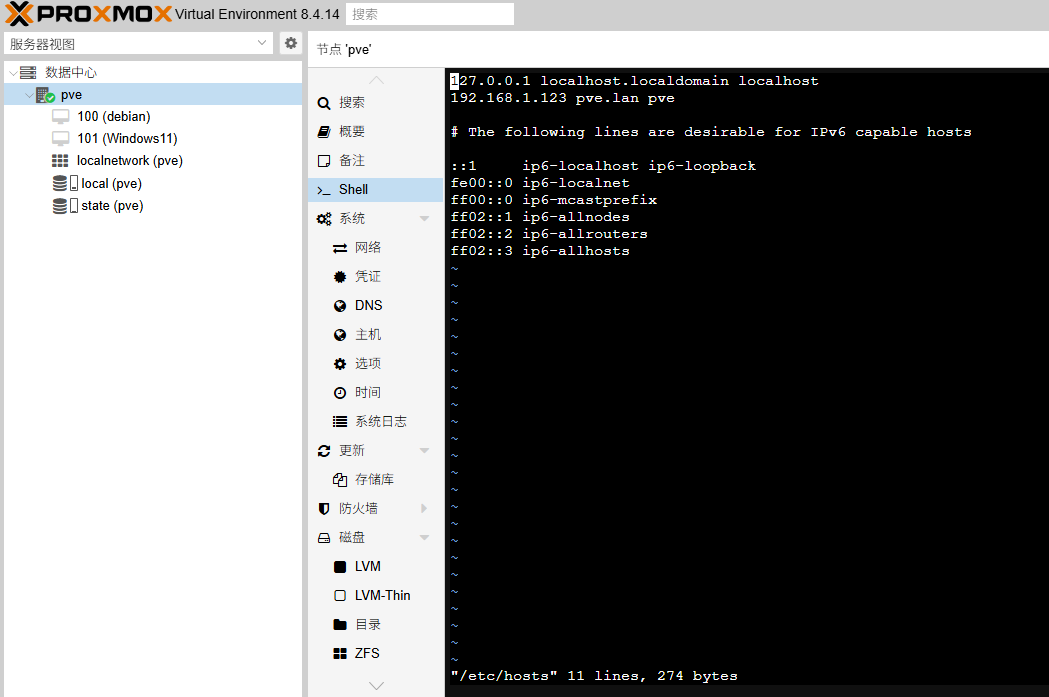This screenshot has width=1049, height=697.
Task: Open the 网络 network settings
Action: (x=367, y=248)
